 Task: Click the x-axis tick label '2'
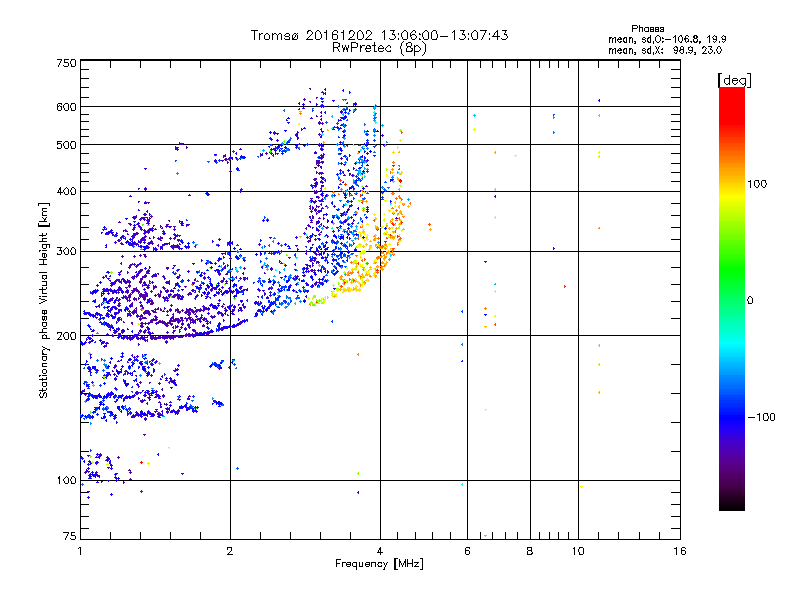pyautogui.click(x=230, y=551)
